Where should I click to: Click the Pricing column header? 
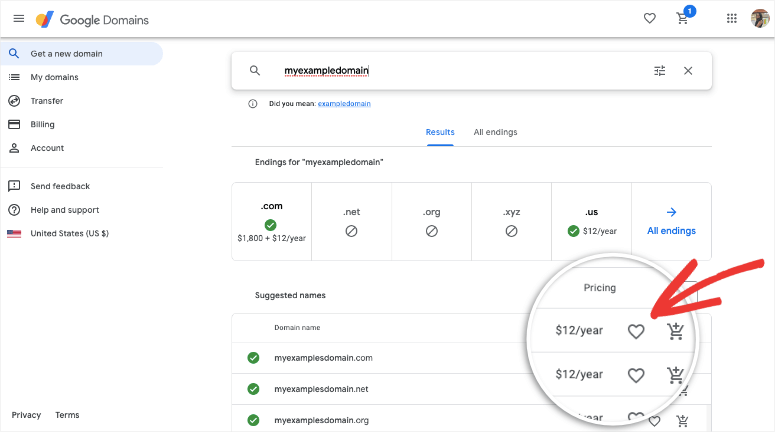pos(600,288)
